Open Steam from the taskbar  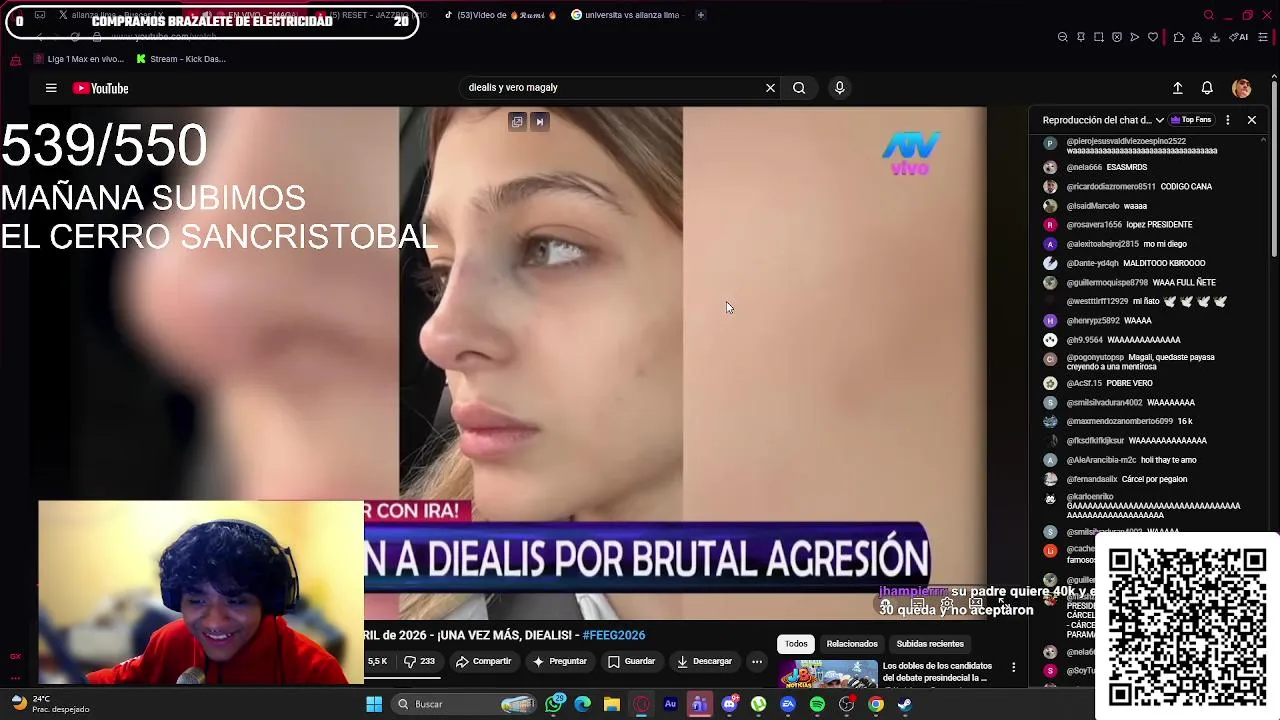tap(905, 704)
